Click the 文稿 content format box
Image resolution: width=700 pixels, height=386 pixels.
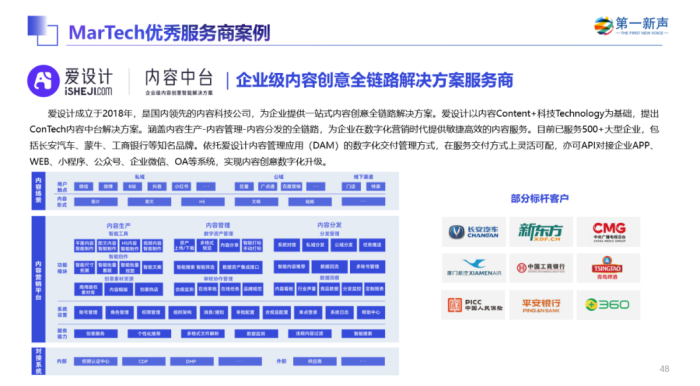pyautogui.click(x=256, y=202)
